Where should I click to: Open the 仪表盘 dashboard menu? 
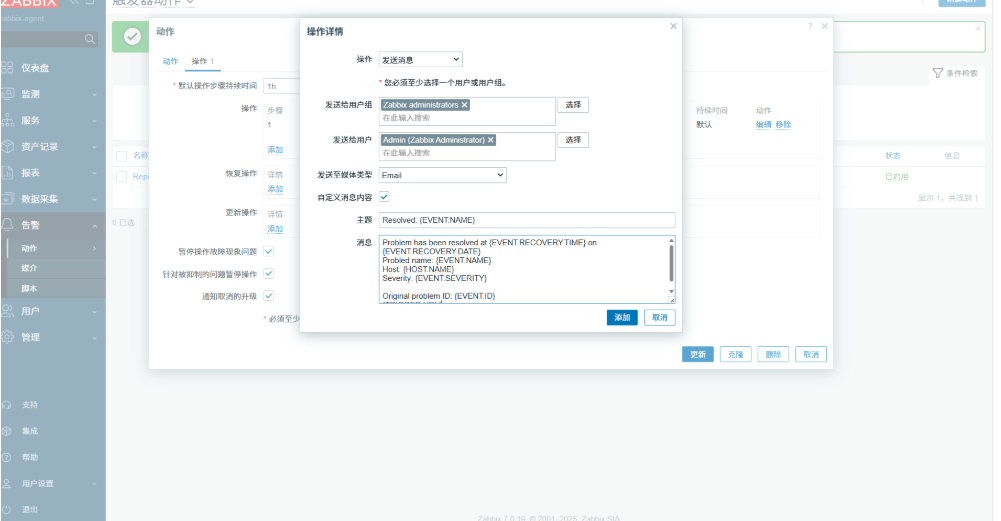[35, 68]
